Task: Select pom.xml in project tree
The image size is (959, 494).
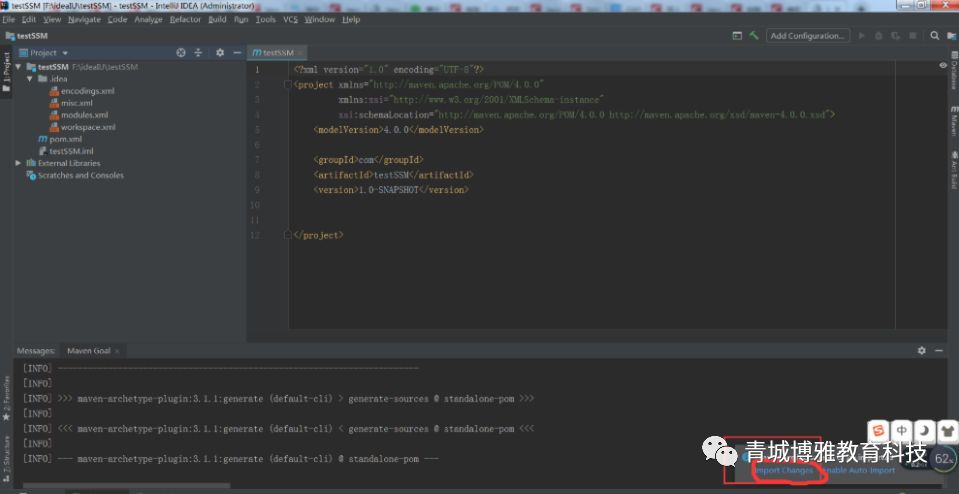Action: [x=60, y=139]
